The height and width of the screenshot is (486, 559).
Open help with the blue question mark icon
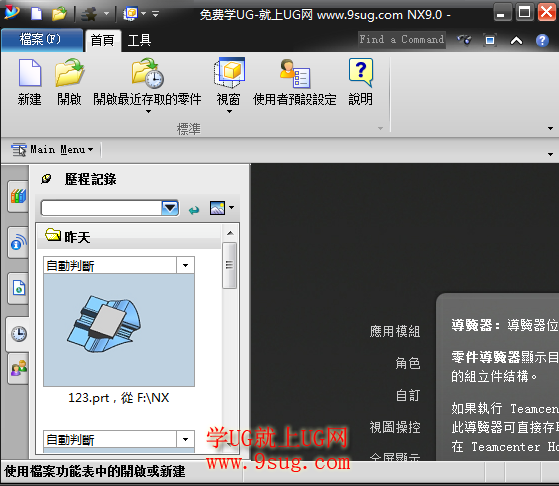(542, 40)
